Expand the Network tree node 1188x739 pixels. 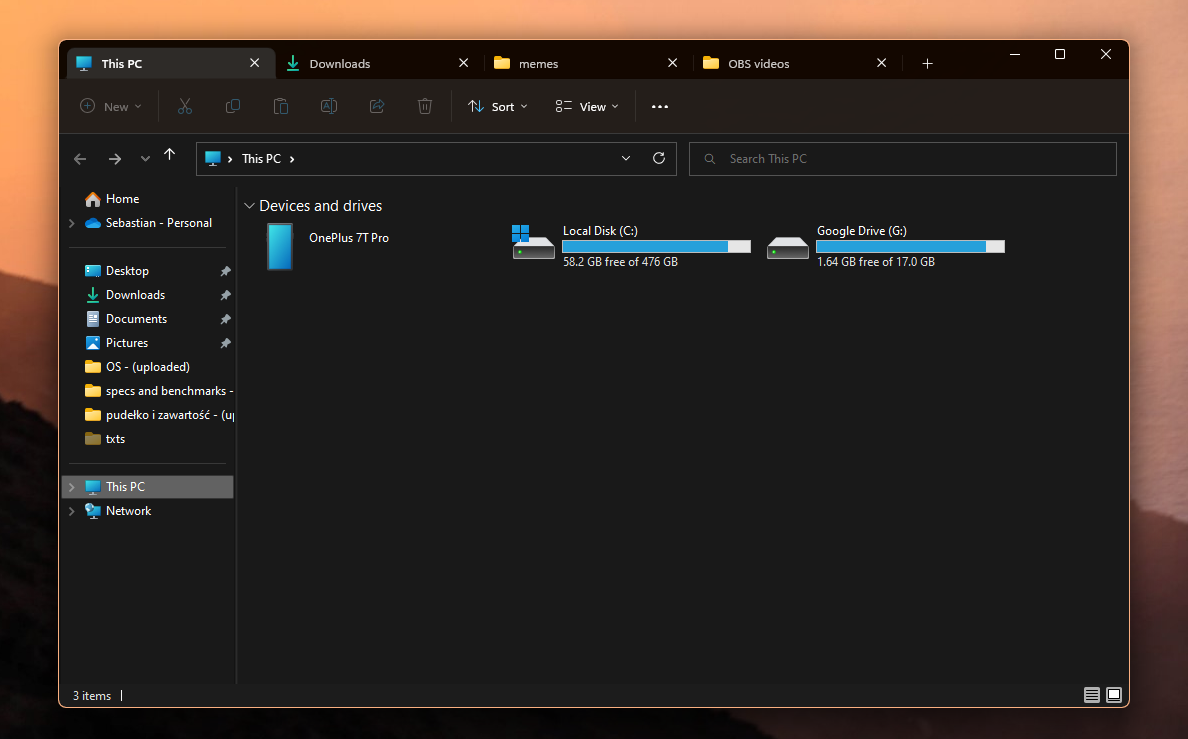pos(71,511)
